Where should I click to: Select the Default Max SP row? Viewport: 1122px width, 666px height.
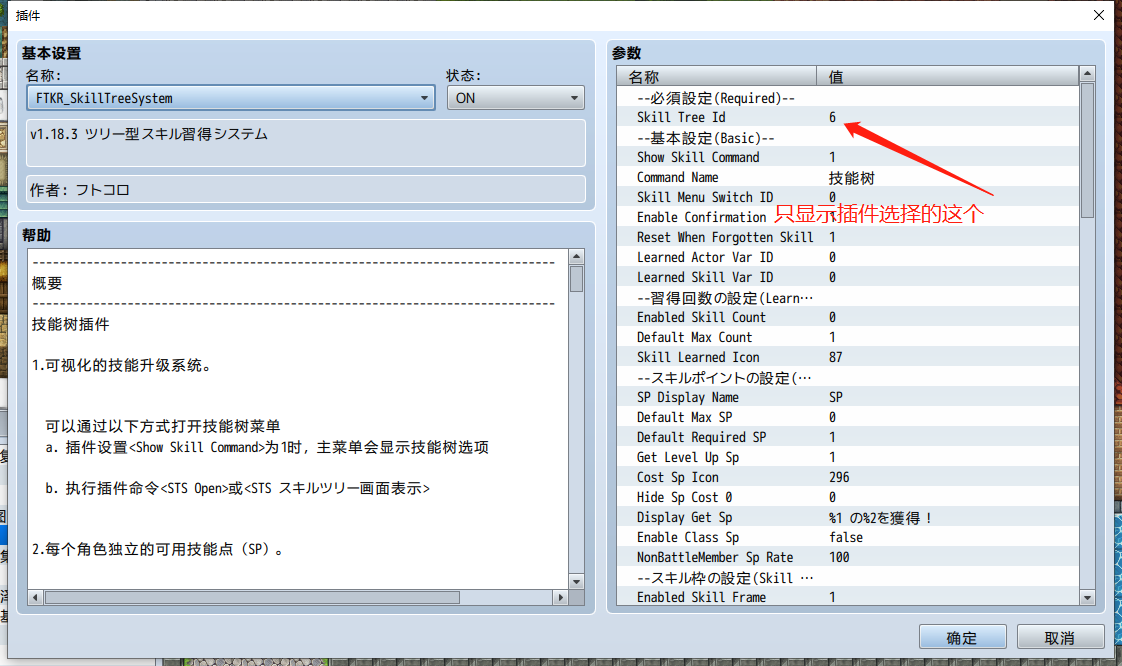click(848, 418)
